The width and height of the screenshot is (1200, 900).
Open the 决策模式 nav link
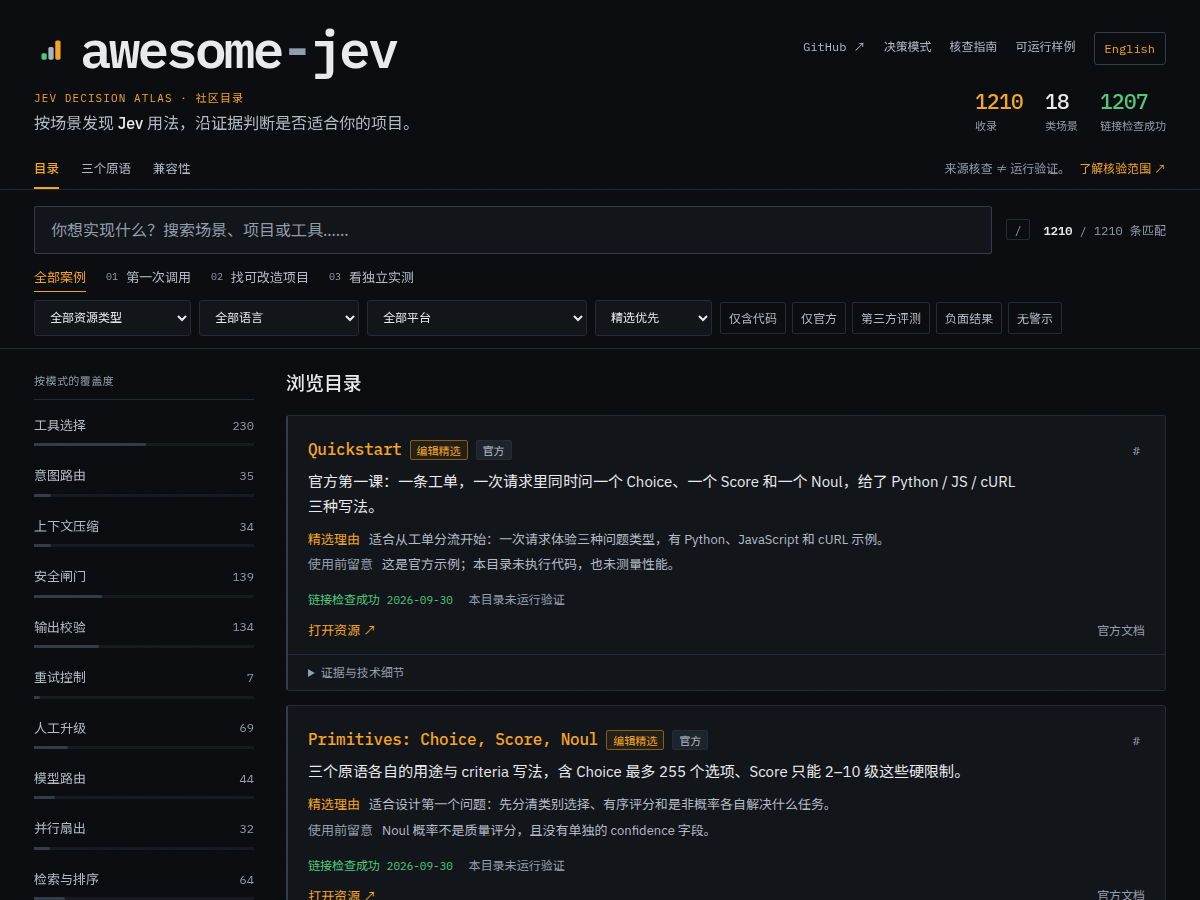tap(907, 47)
